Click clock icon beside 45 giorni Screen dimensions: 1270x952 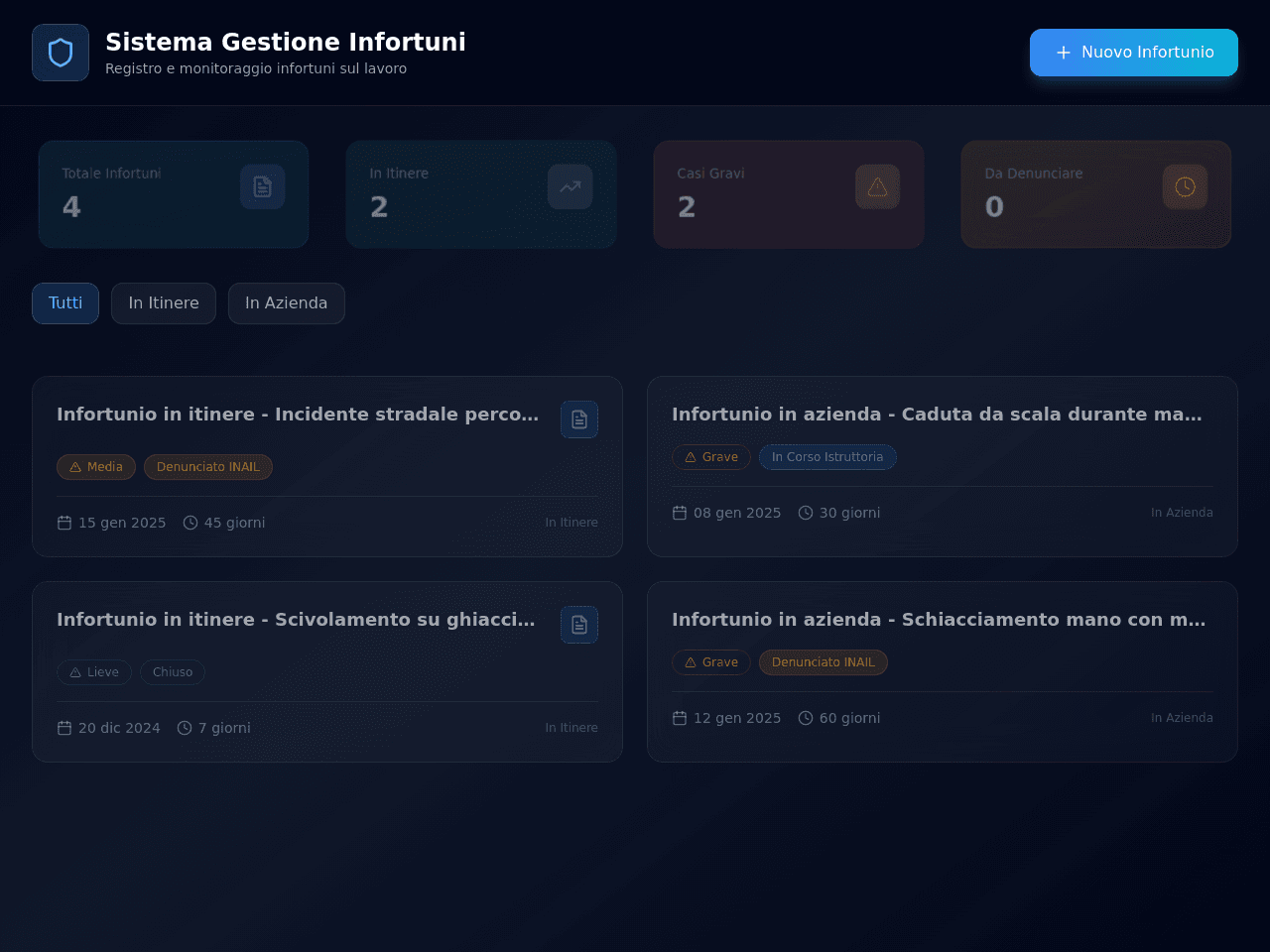tap(190, 523)
